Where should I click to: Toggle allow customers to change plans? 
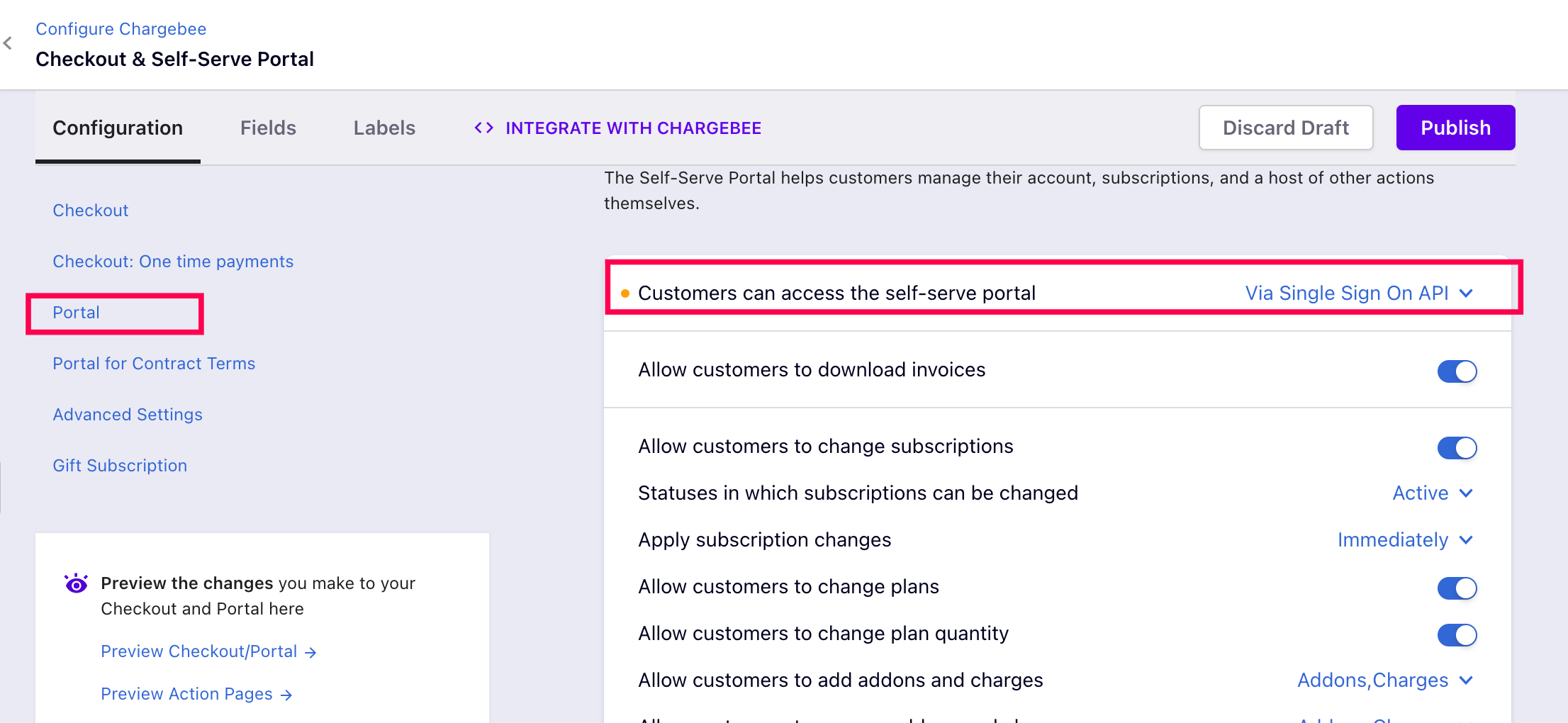coord(1457,588)
